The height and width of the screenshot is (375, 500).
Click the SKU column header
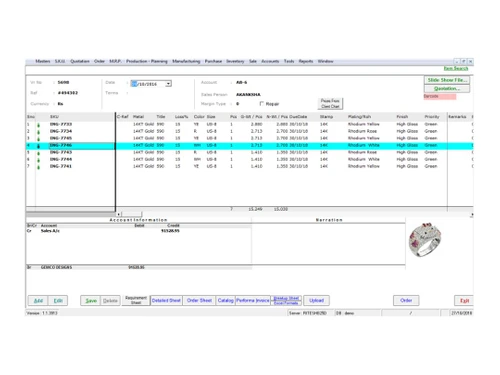coord(54,117)
